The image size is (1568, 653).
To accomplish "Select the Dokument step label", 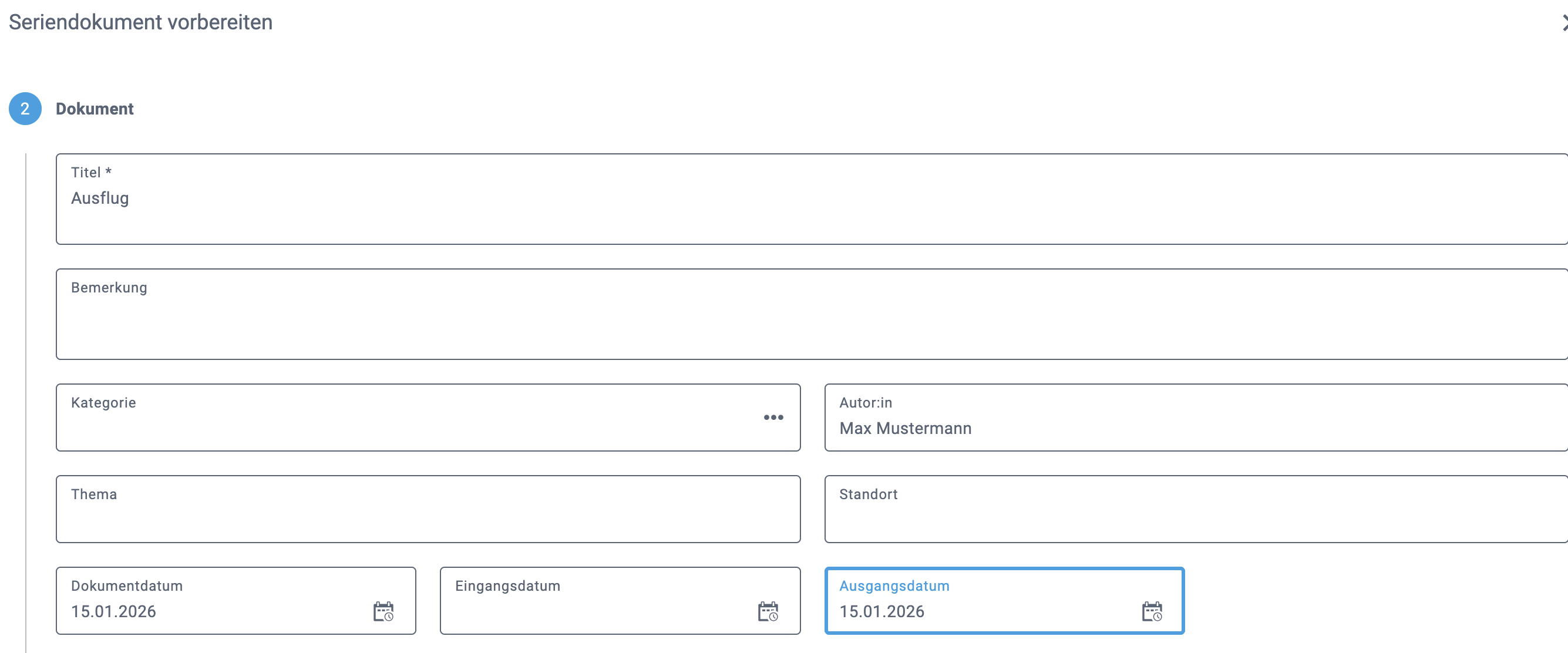I will [95, 109].
